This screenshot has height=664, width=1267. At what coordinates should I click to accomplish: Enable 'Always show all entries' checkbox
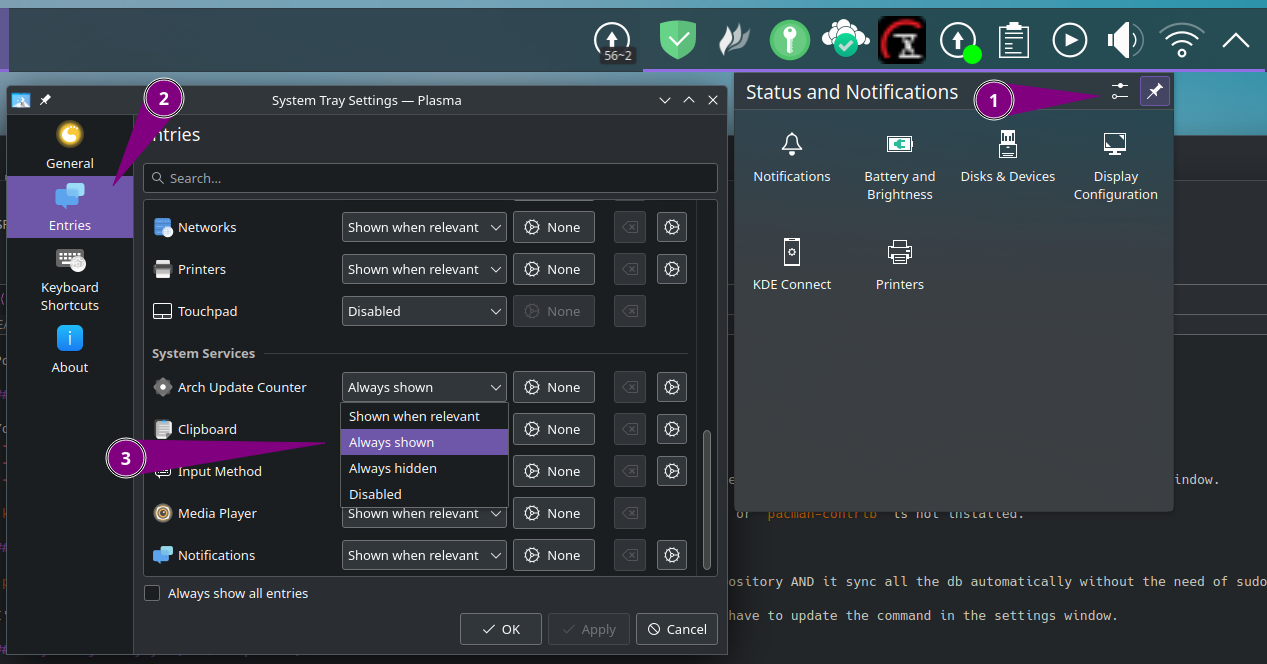pyautogui.click(x=152, y=593)
